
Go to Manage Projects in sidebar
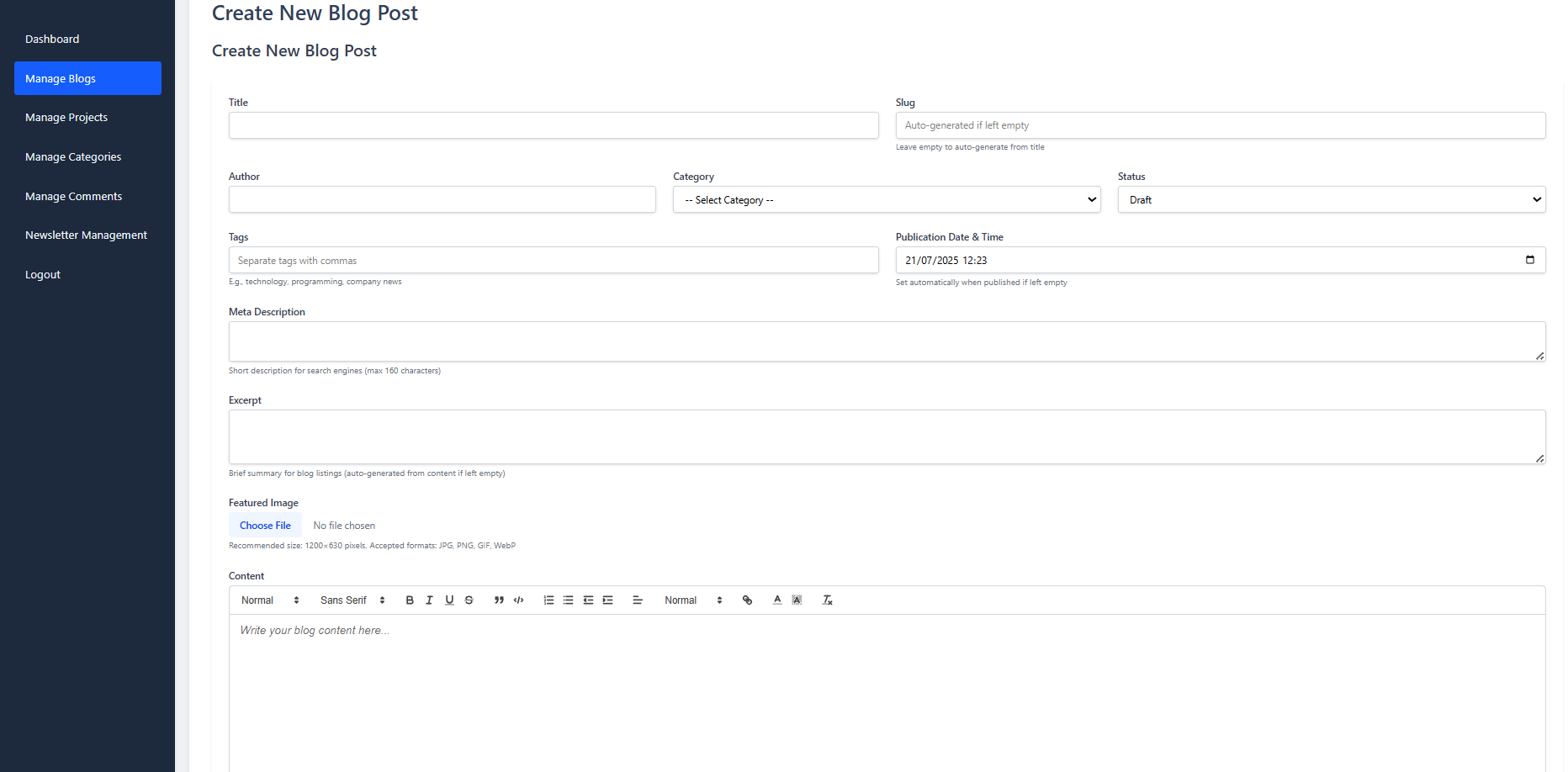[66, 118]
